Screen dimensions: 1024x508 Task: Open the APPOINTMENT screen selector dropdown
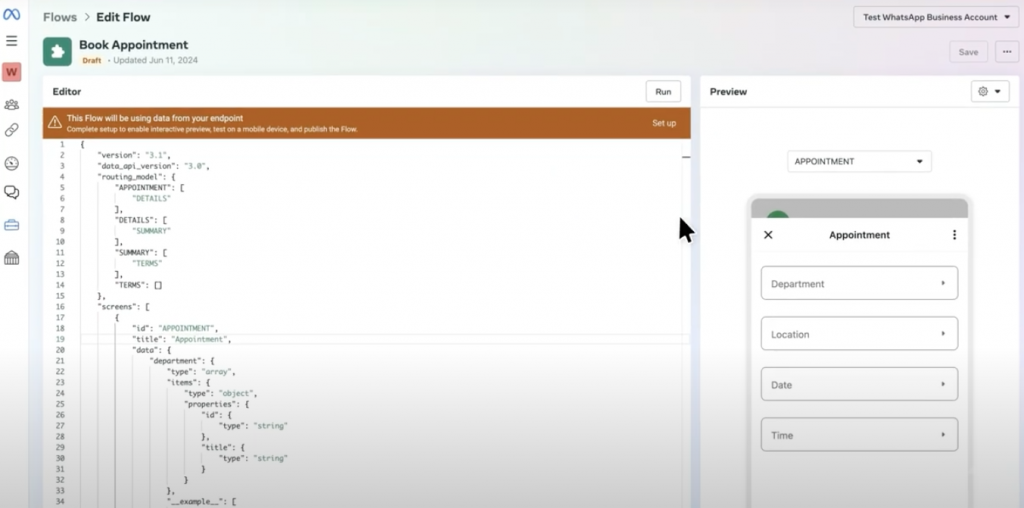tap(859, 161)
